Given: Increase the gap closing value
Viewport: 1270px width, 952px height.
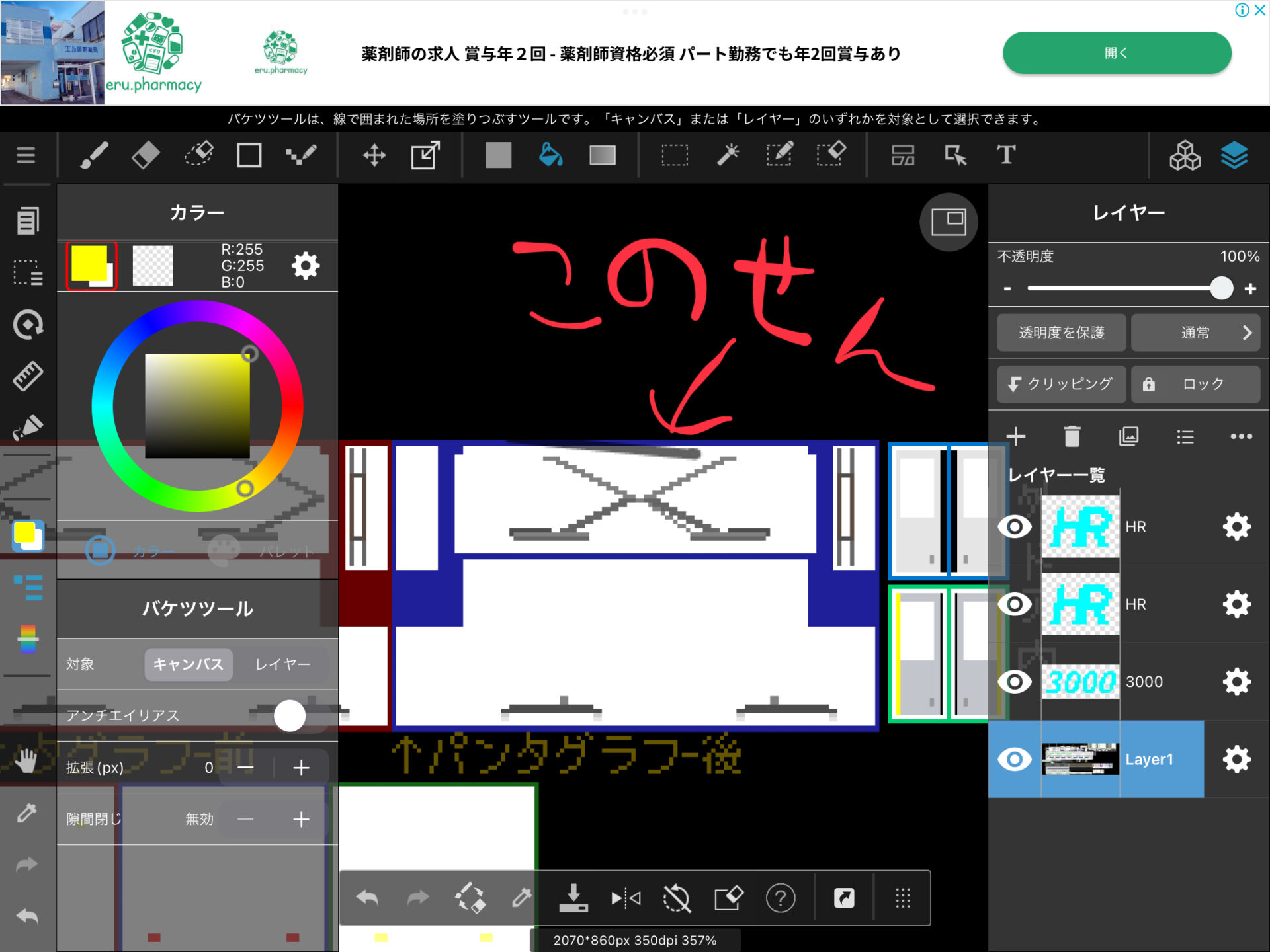Looking at the screenshot, I should (x=301, y=820).
